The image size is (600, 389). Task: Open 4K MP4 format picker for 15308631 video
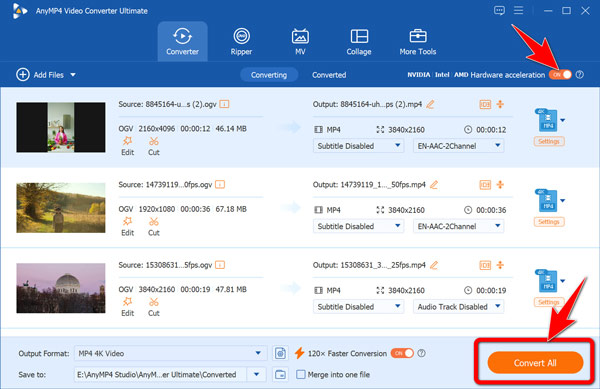pyautogui.click(x=549, y=281)
